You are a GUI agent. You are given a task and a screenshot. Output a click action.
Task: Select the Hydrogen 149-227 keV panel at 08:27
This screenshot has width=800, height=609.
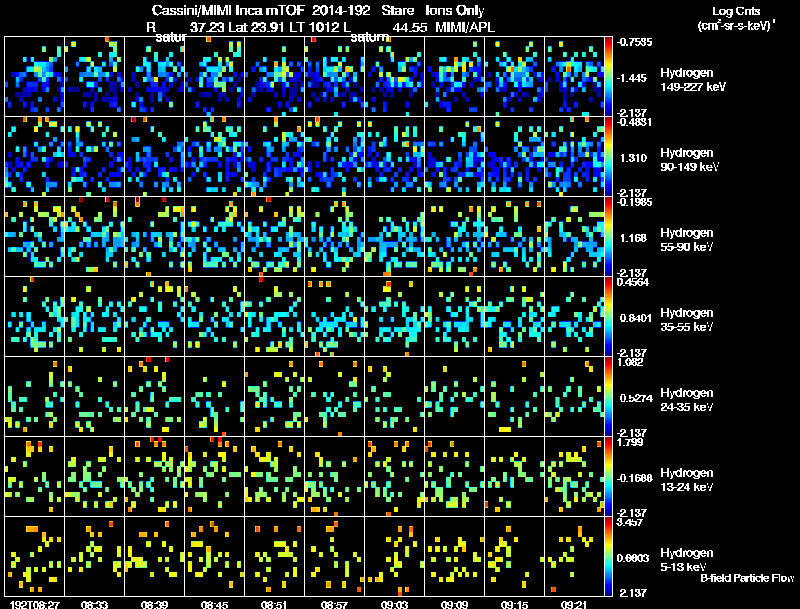point(34,77)
